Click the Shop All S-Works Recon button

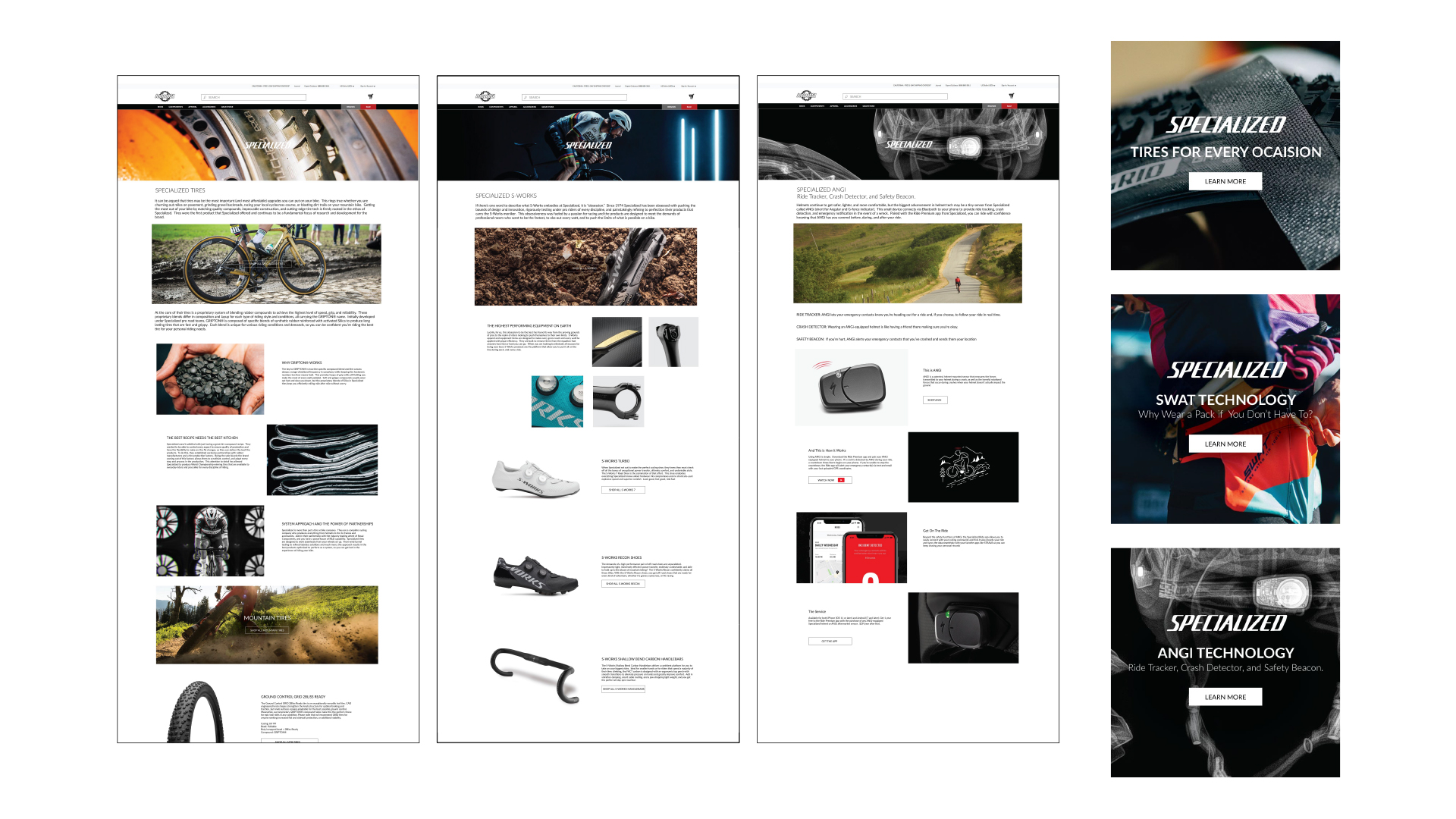tap(623, 584)
